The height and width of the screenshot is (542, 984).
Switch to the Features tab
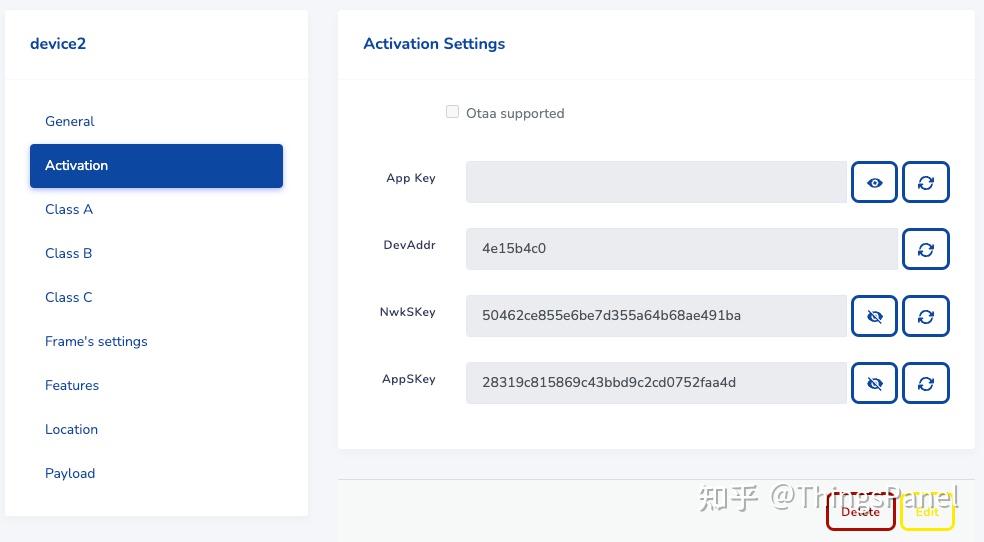point(72,385)
